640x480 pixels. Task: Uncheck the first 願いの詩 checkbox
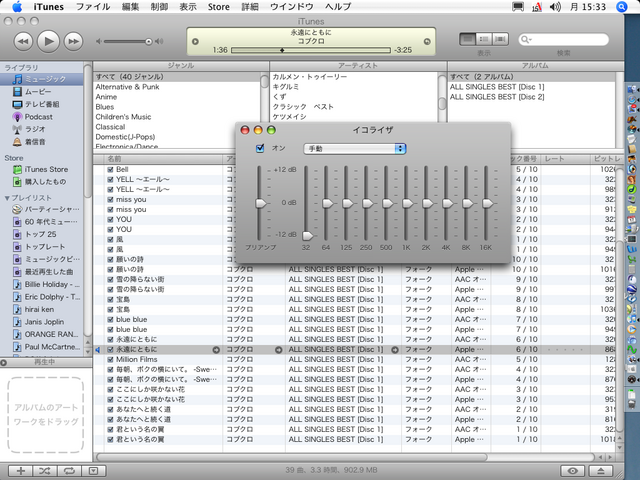(x=110, y=260)
